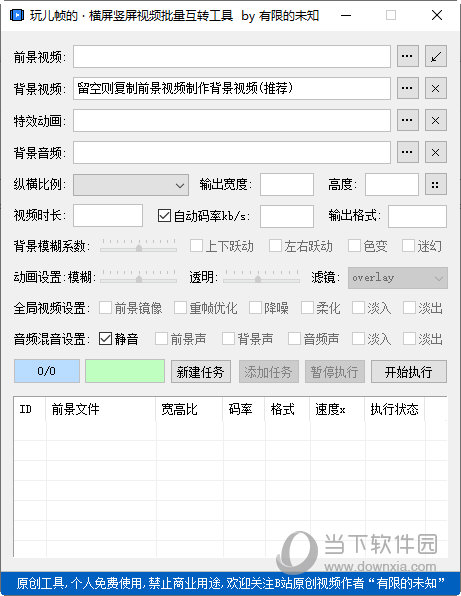Click the blue 0/0 progress counter

click(47, 371)
